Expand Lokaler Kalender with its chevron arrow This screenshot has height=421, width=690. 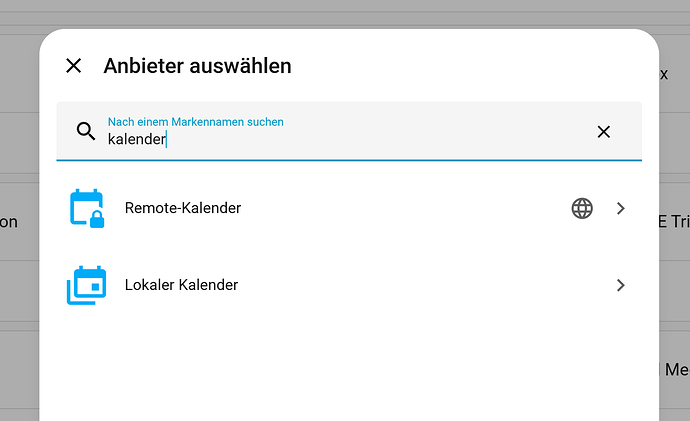pos(620,285)
